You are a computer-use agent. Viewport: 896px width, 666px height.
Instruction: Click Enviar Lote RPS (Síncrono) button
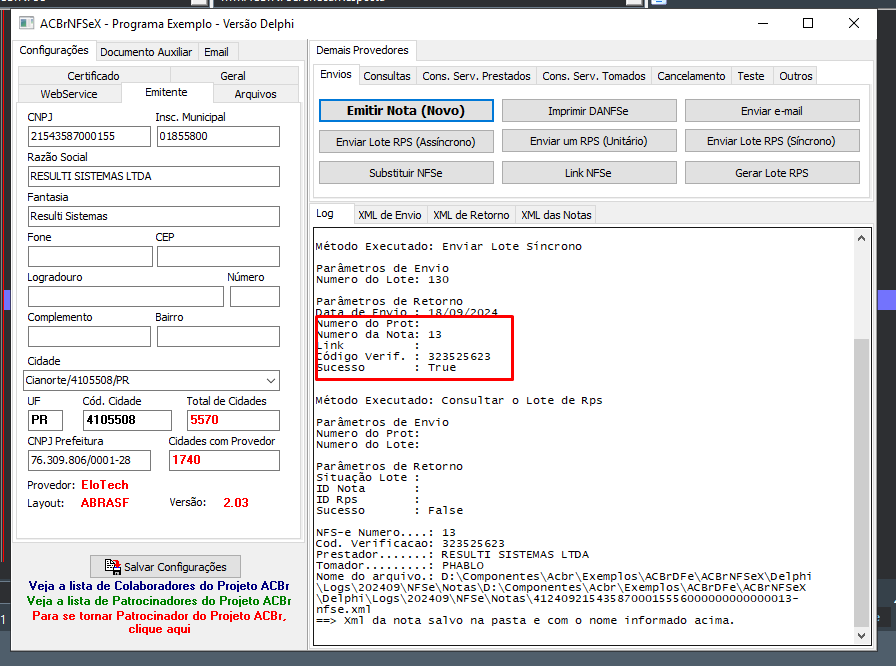[x=771, y=141]
